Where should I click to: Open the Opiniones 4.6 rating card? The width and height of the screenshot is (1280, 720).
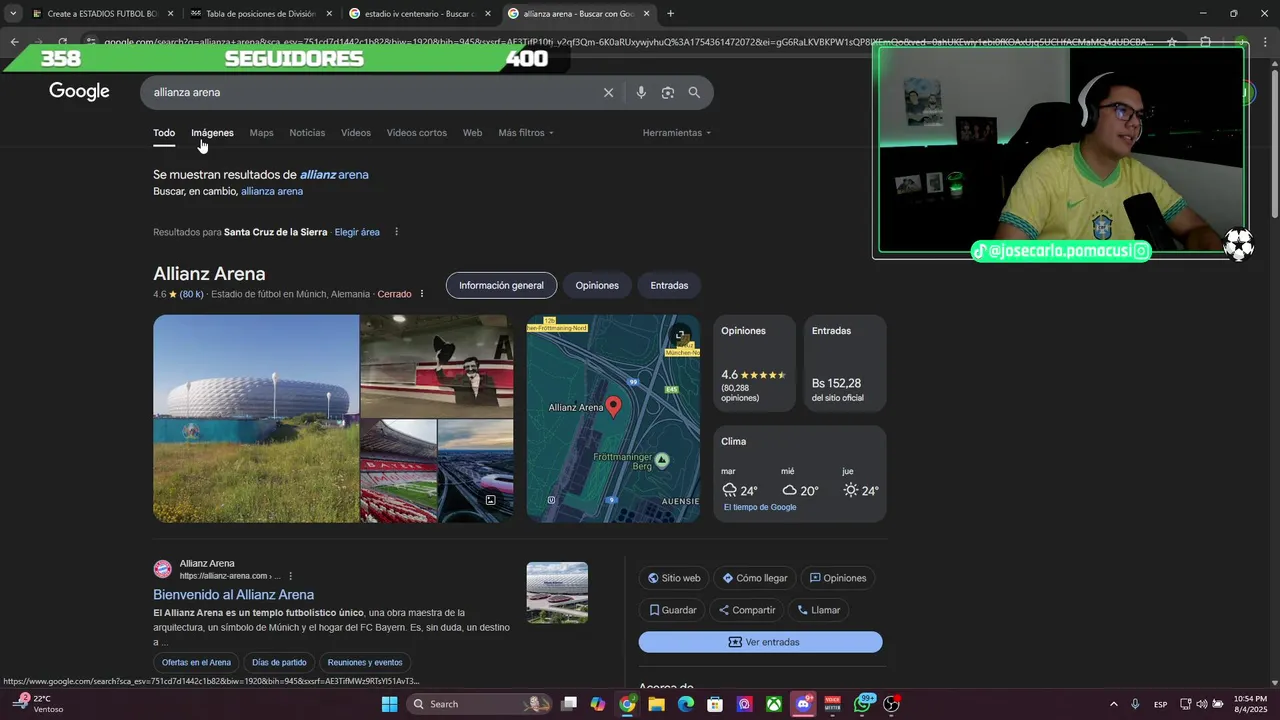[x=754, y=364]
